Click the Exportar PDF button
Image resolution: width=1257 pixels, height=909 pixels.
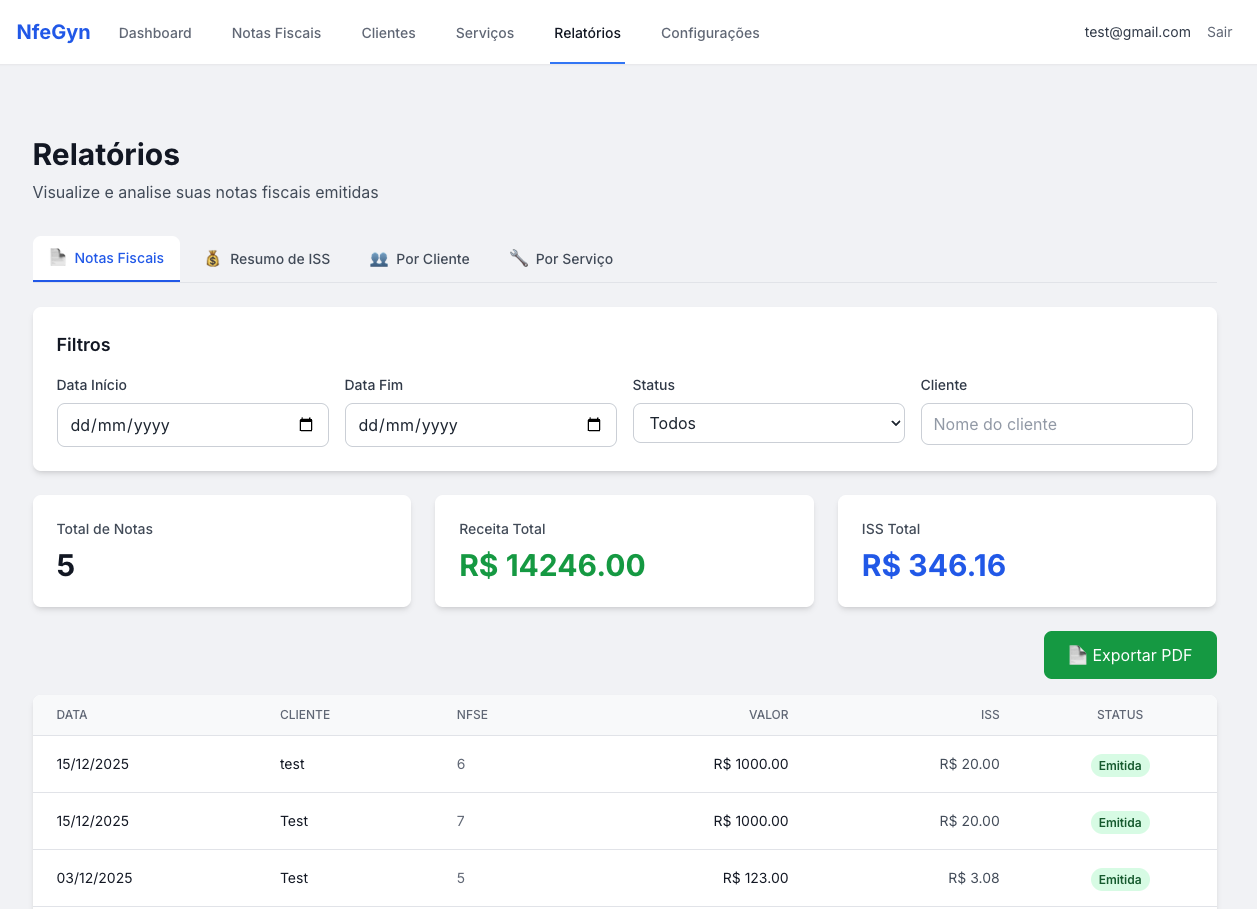(1130, 655)
